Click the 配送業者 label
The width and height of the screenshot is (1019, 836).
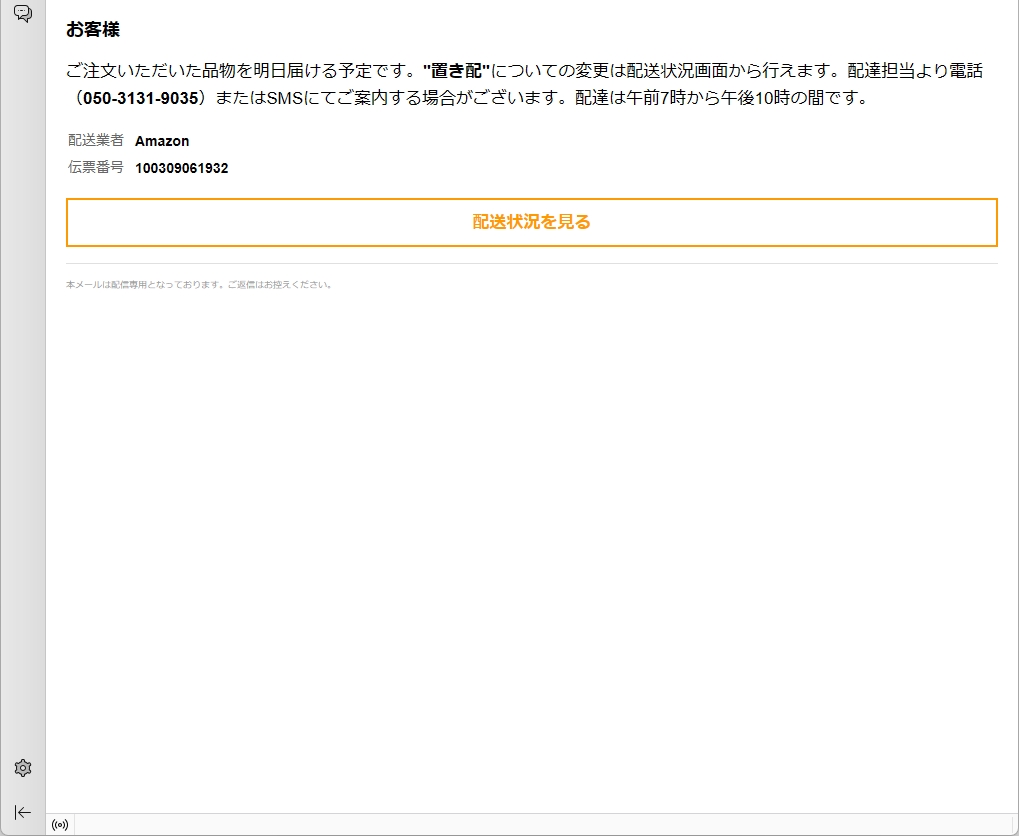pos(96,141)
